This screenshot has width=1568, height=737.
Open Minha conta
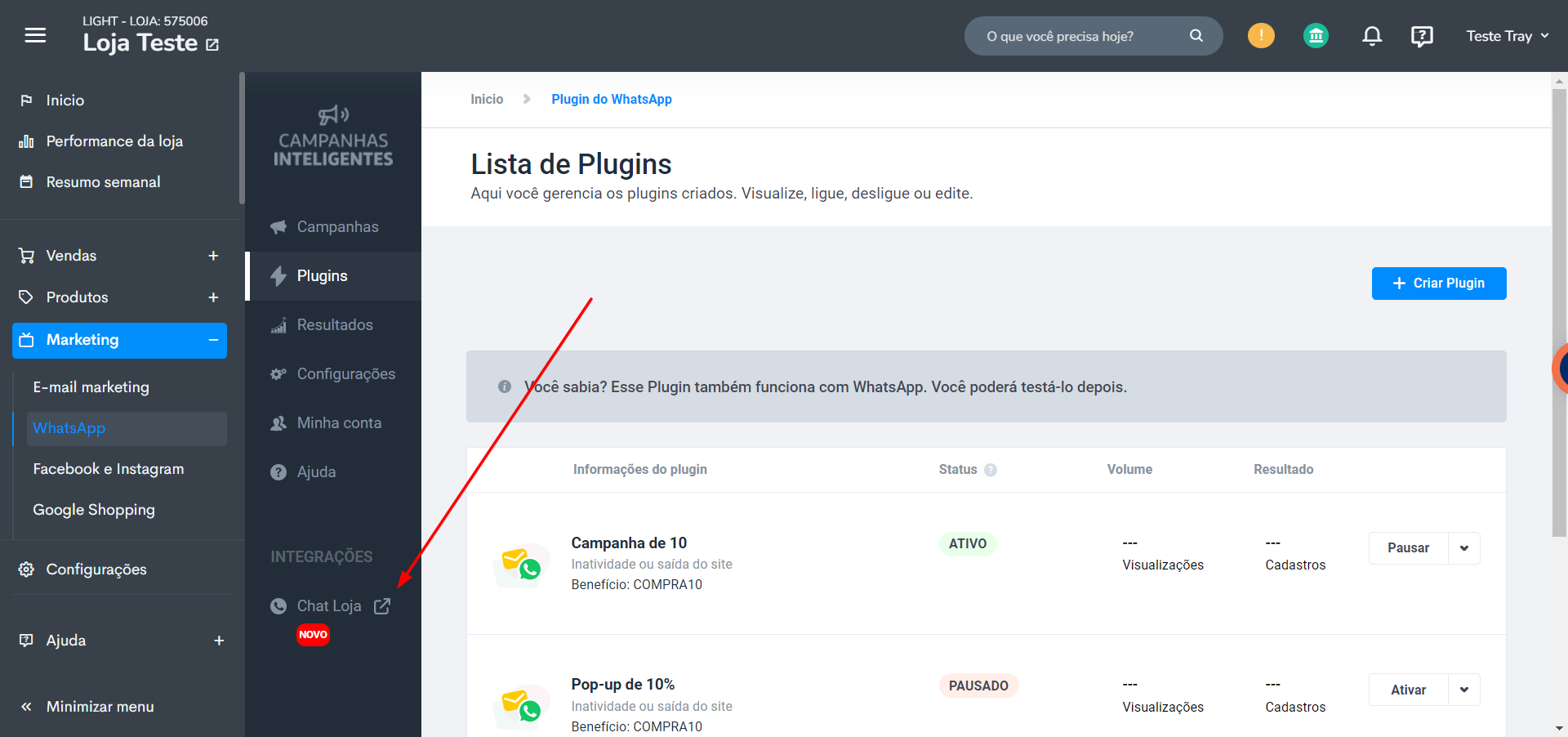pyautogui.click(x=339, y=423)
